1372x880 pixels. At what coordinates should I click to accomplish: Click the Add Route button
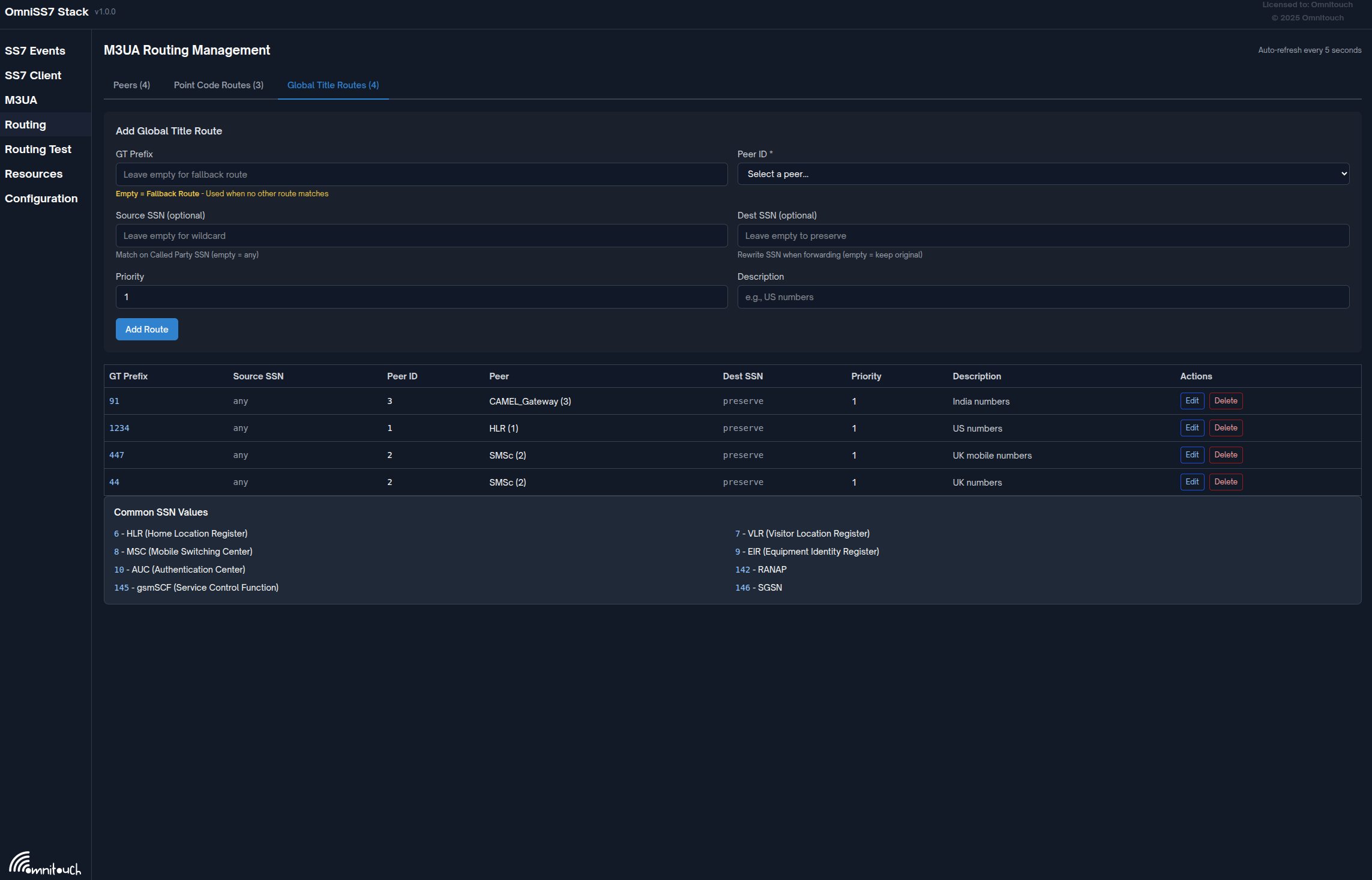146,330
